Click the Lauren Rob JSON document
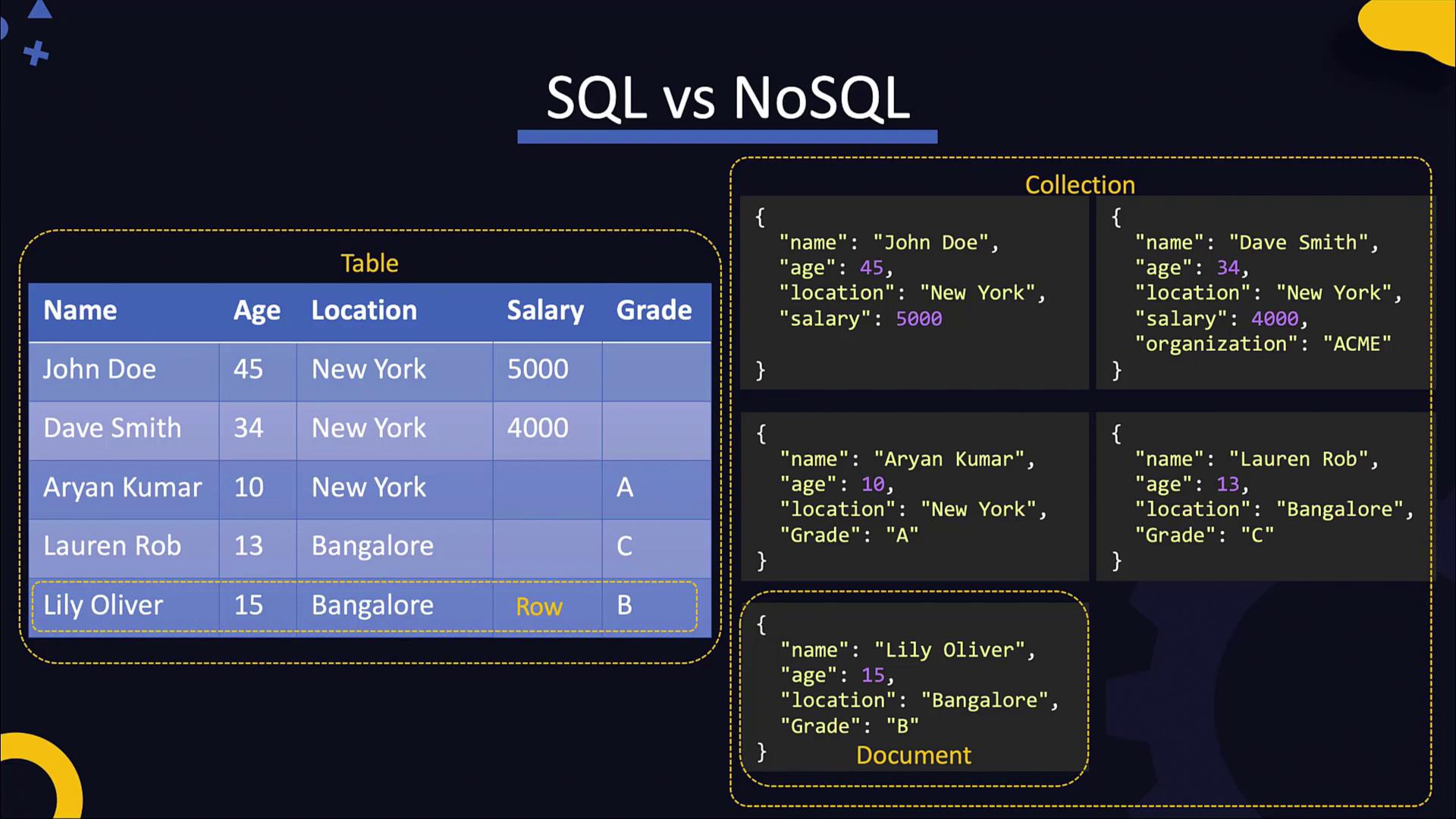The height and width of the screenshot is (819, 1456). (x=1262, y=497)
